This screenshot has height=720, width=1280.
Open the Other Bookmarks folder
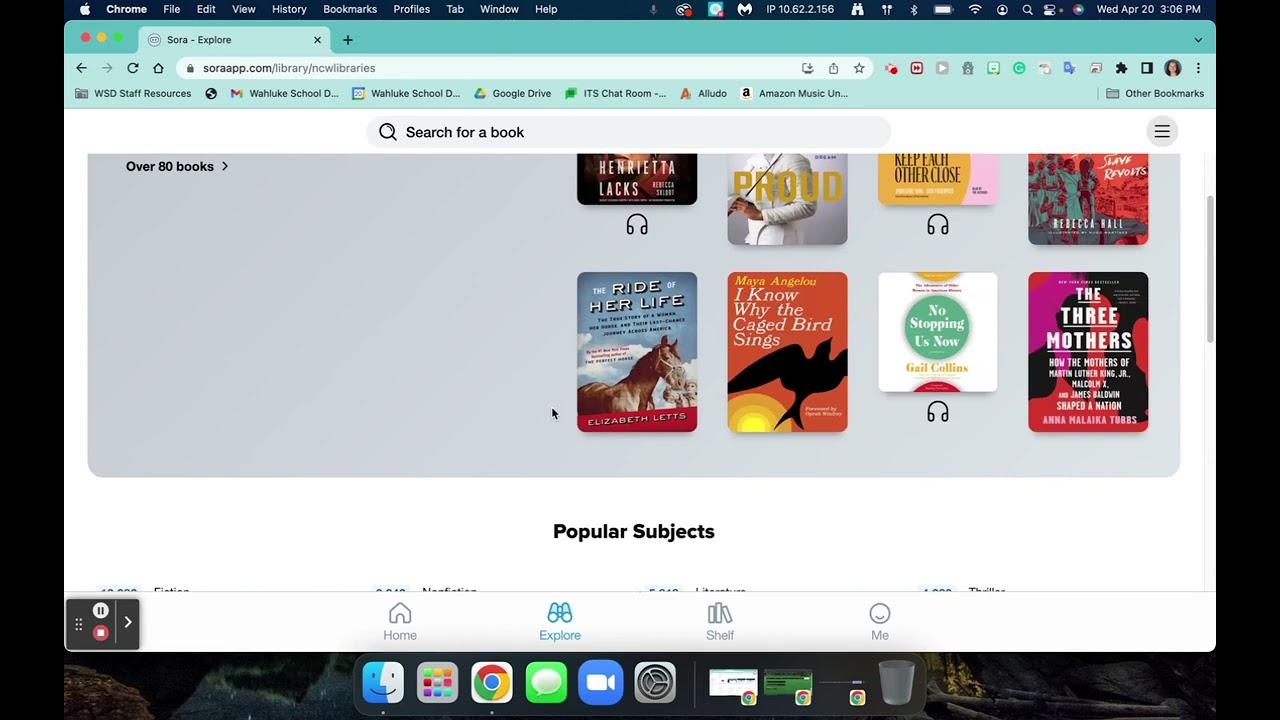point(1155,93)
